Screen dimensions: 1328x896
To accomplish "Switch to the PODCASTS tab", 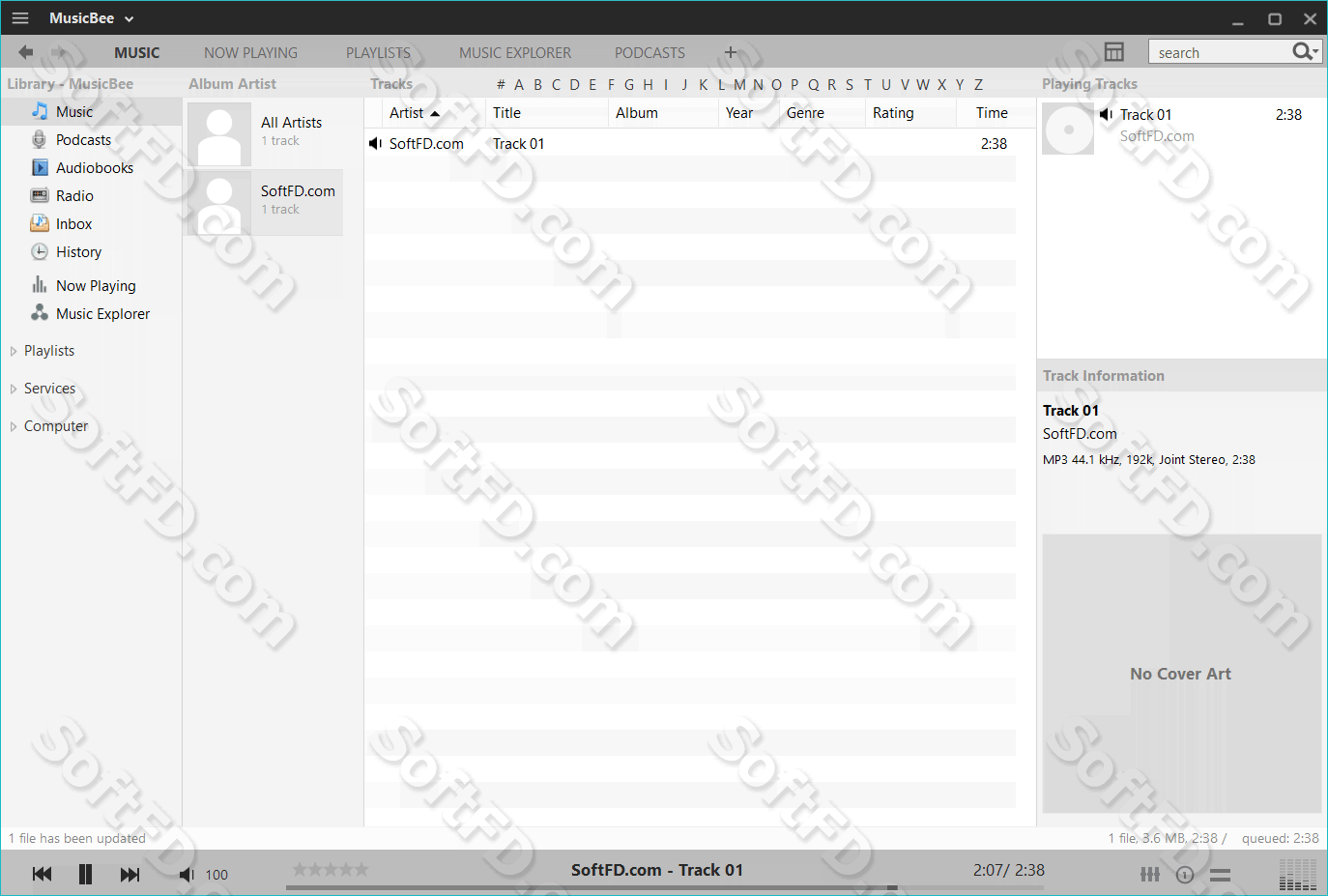I will 650,53.
